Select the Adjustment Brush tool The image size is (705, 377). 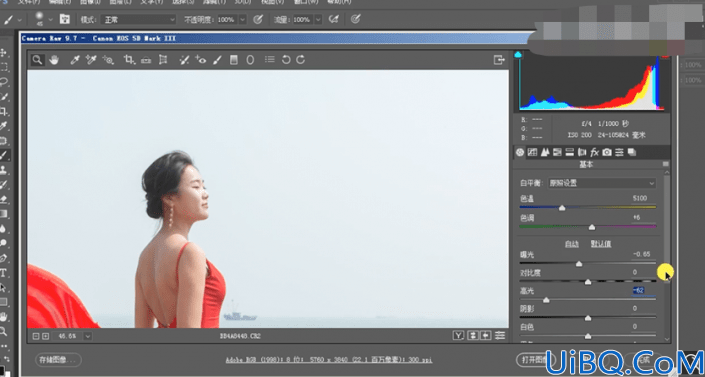217,60
